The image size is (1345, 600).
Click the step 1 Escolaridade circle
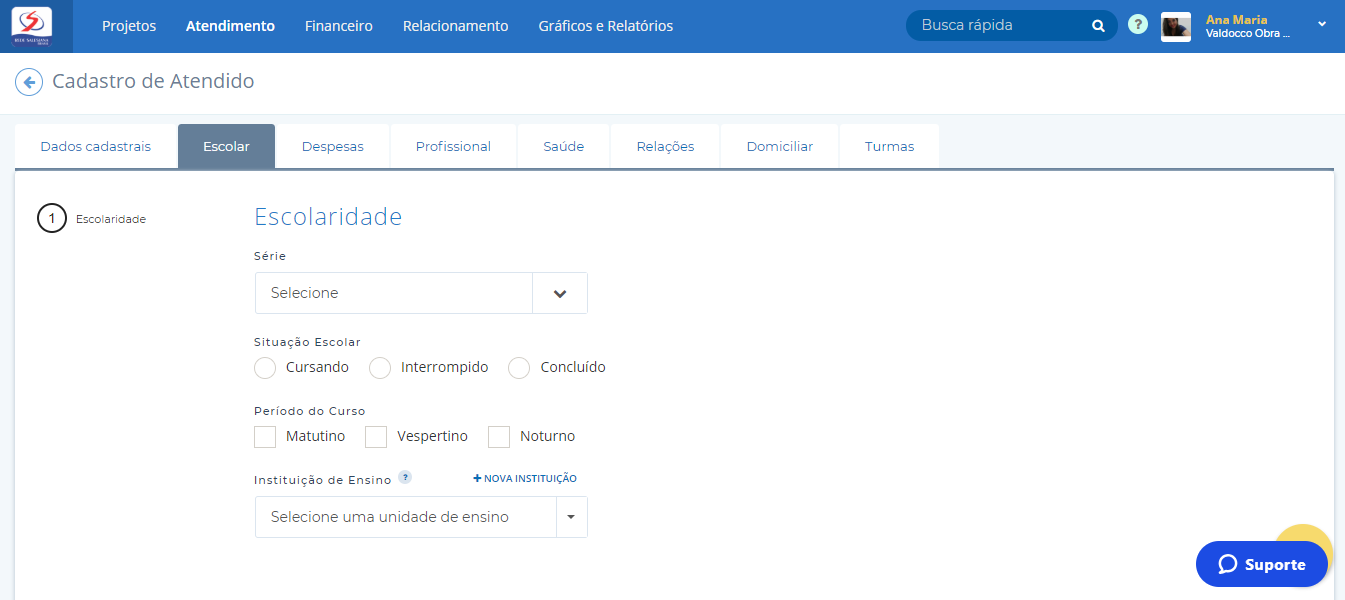click(x=52, y=219)
